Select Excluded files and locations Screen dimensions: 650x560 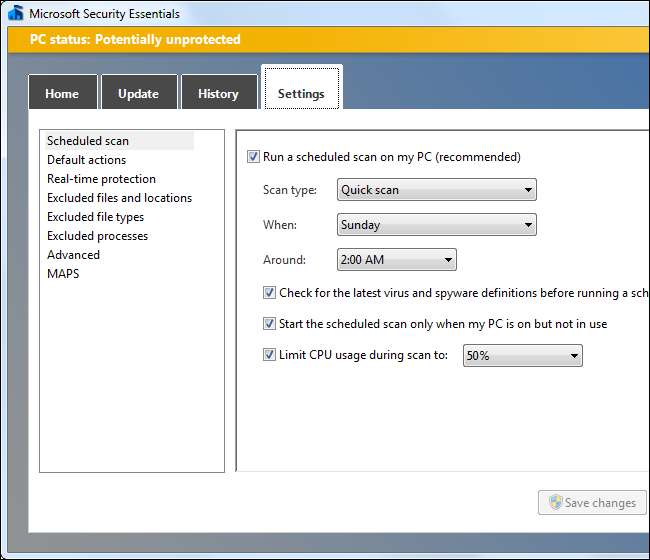[x=119, y=198]
